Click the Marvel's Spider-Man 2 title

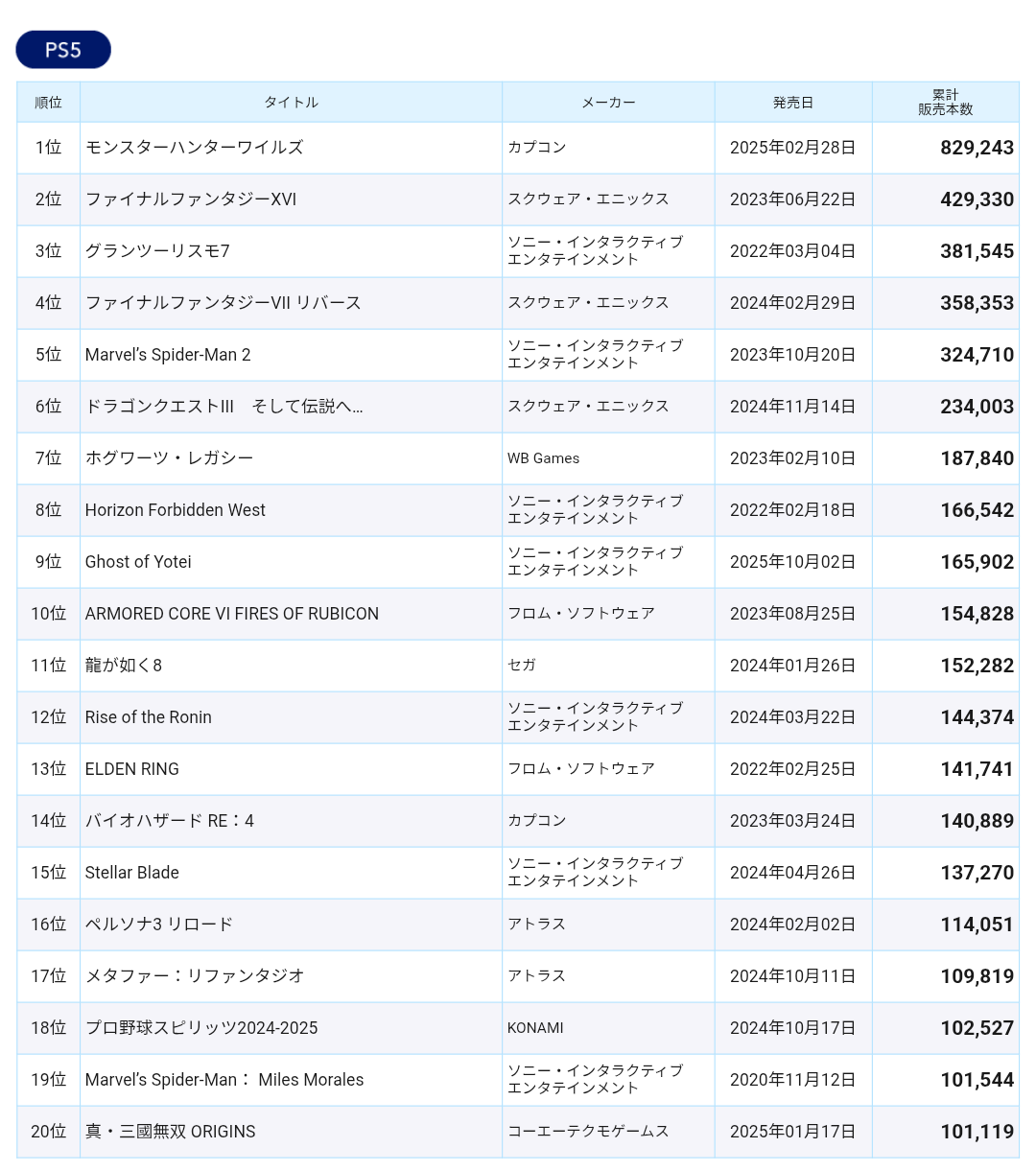pyautogui.click(x=168, y=355)
